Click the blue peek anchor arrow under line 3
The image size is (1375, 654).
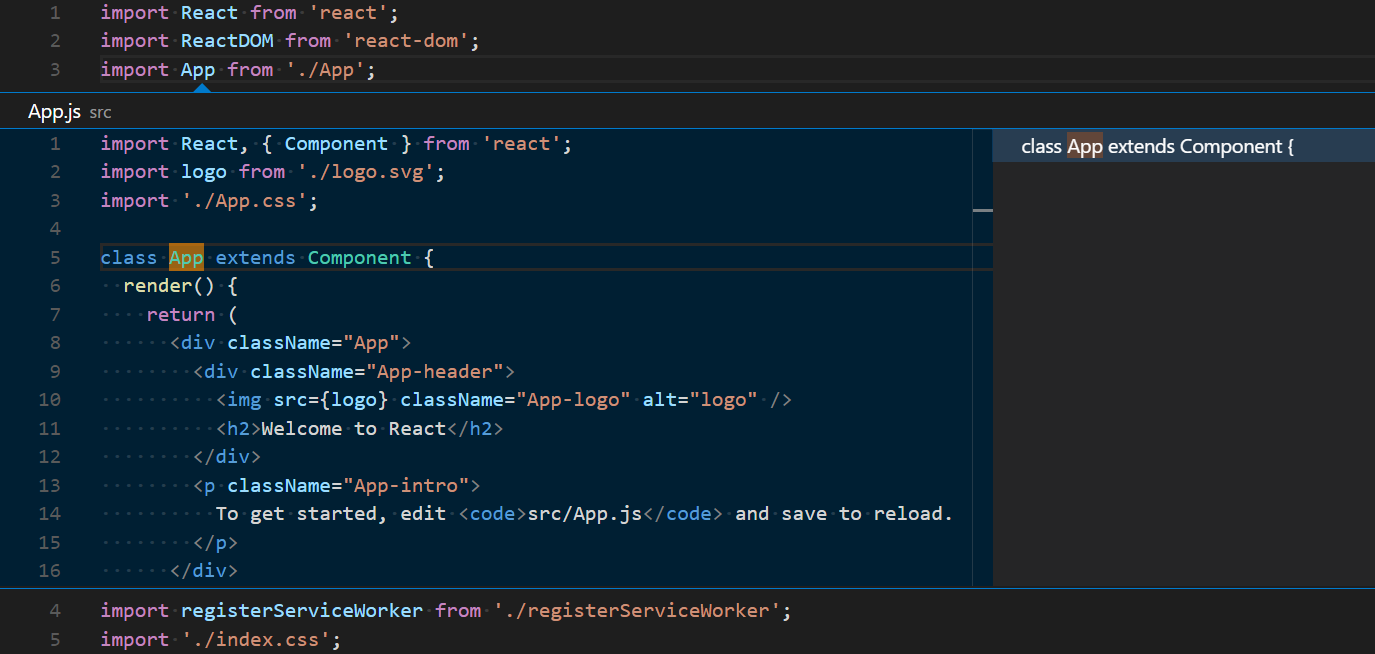pos(201,87)
